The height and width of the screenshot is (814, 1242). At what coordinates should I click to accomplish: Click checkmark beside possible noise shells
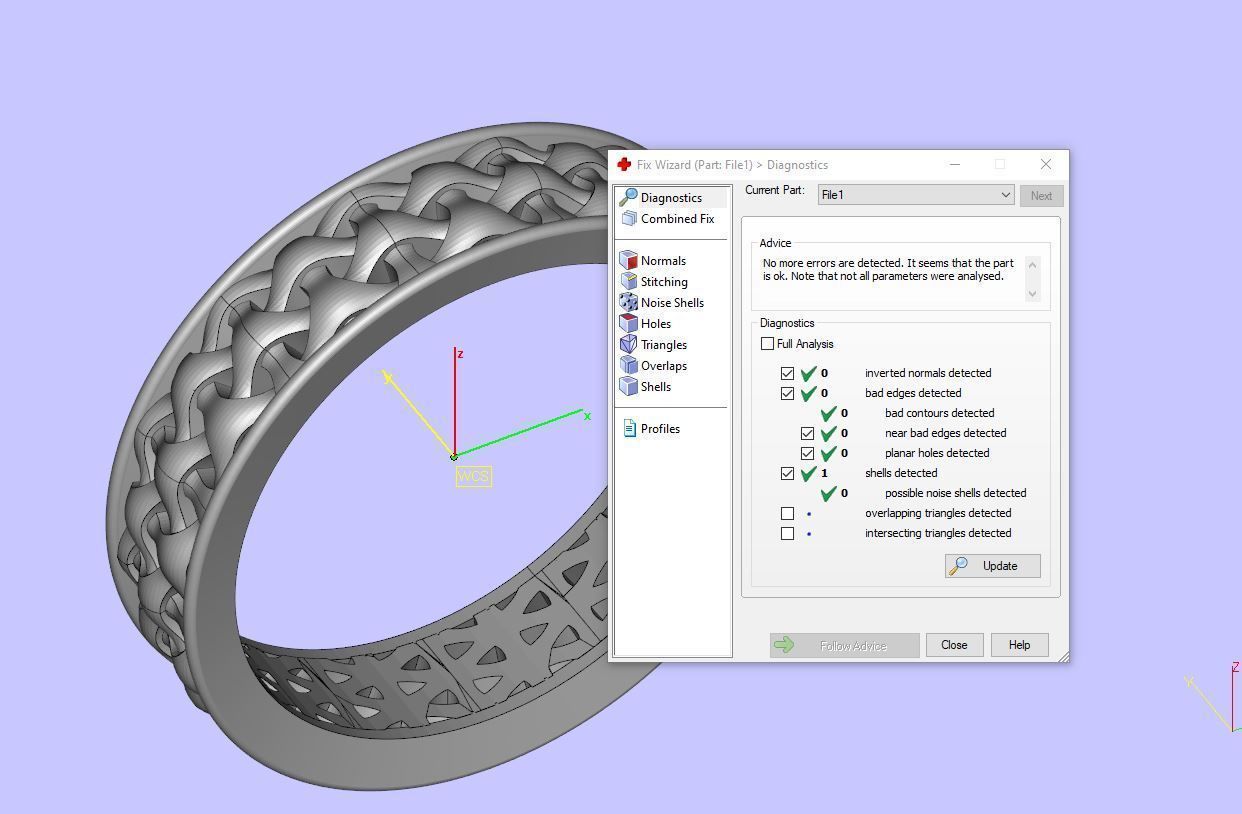click(x=829, y=493)
